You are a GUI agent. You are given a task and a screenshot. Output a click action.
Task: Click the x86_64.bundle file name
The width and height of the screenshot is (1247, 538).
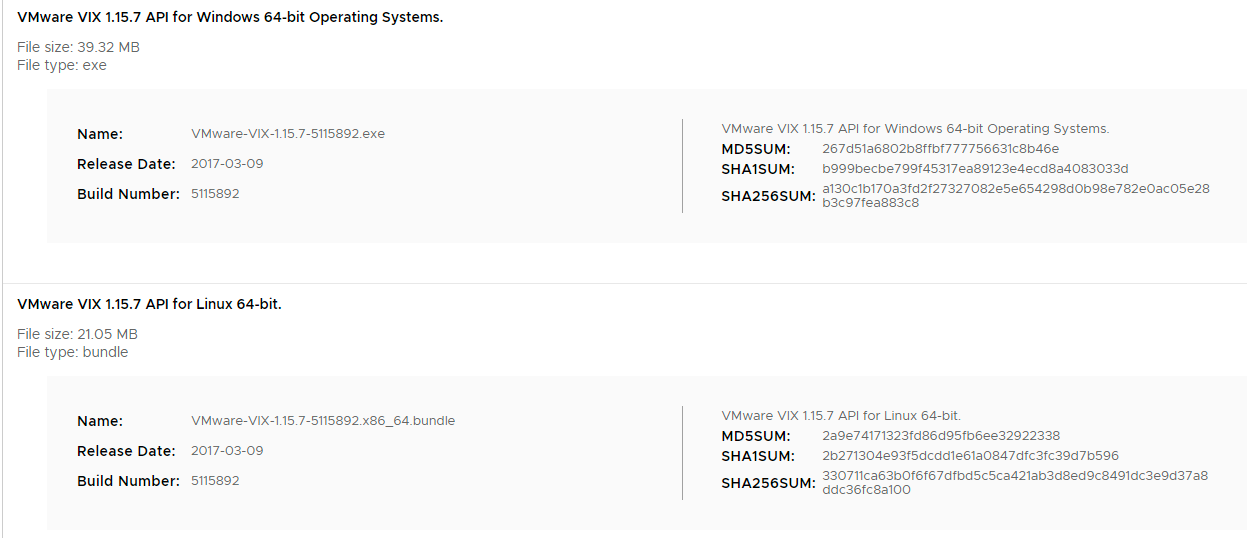click(323, 421)
